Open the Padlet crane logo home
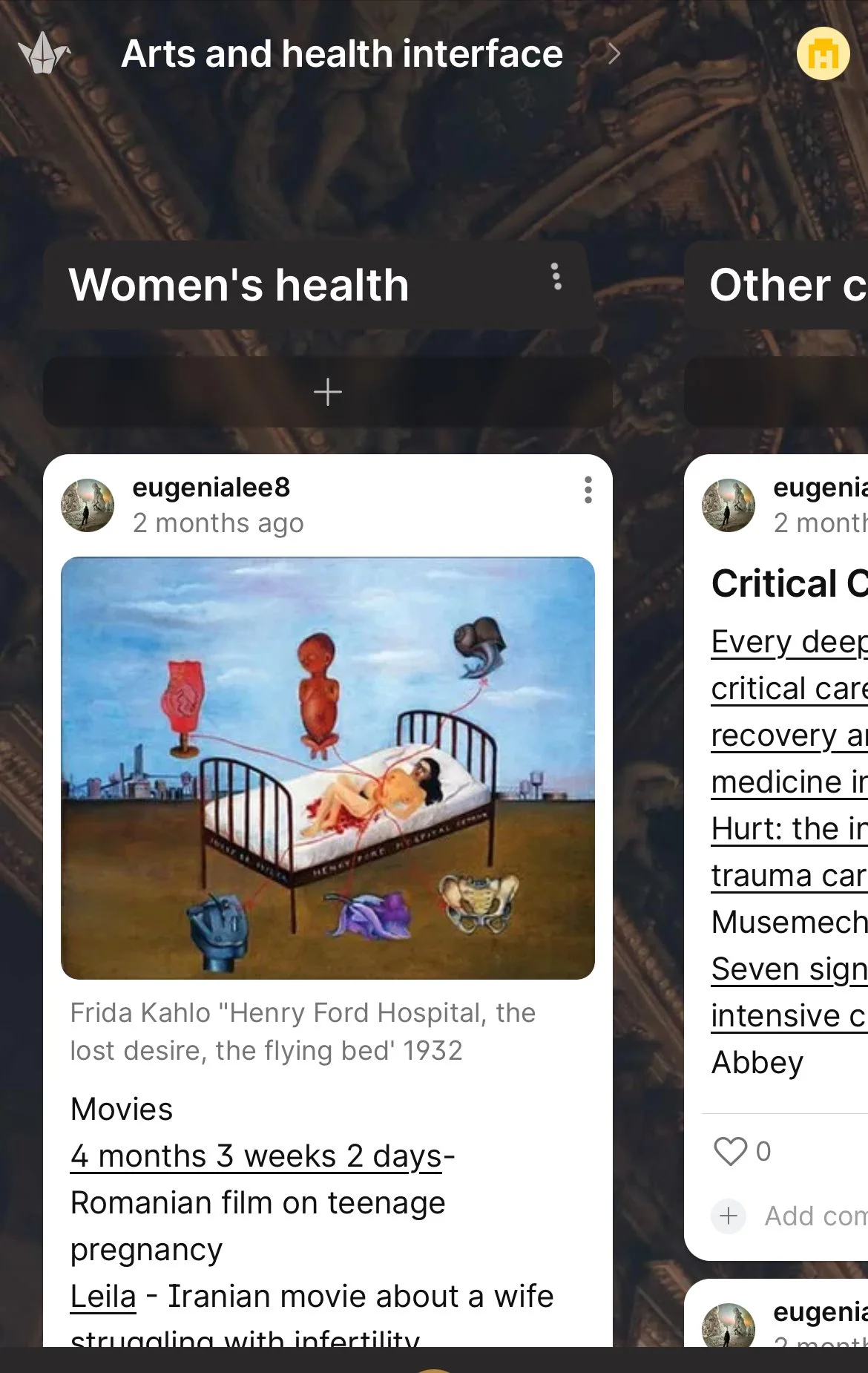 pos(44,53)
